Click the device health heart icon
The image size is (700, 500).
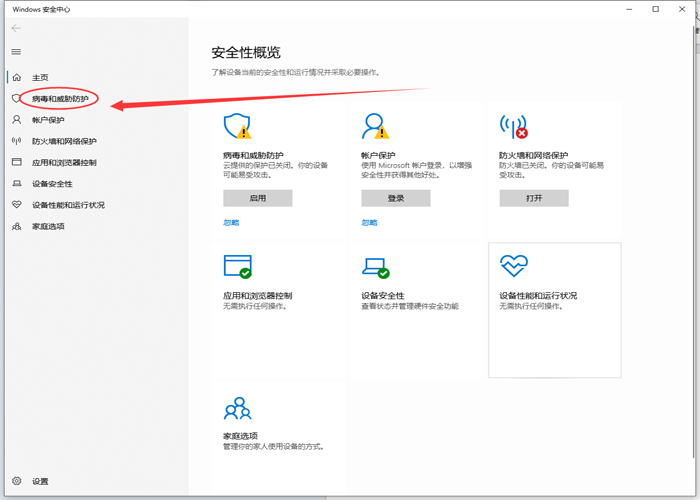click(x=513, y=265)
